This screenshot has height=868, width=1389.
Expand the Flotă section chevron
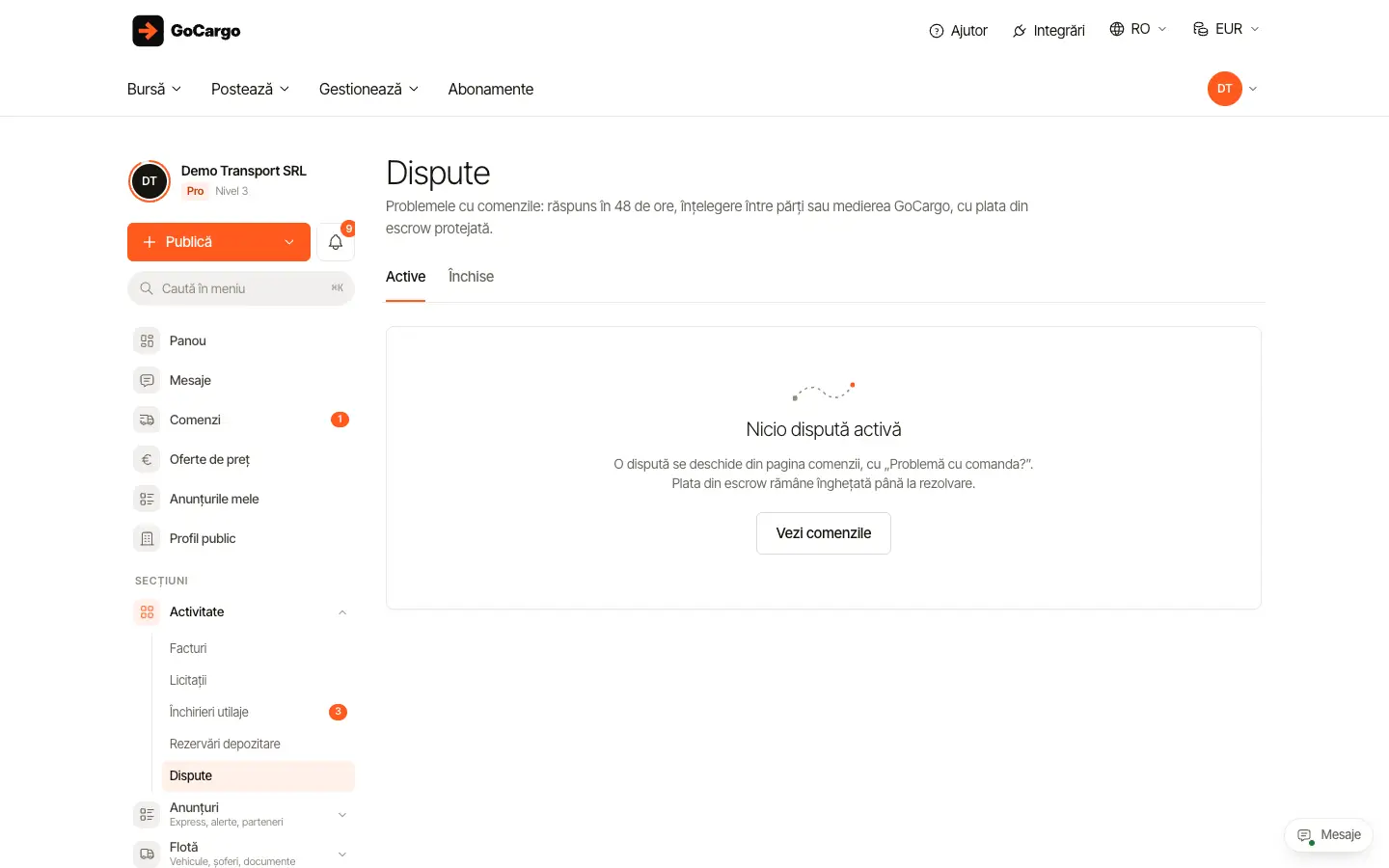coord(342,854)
